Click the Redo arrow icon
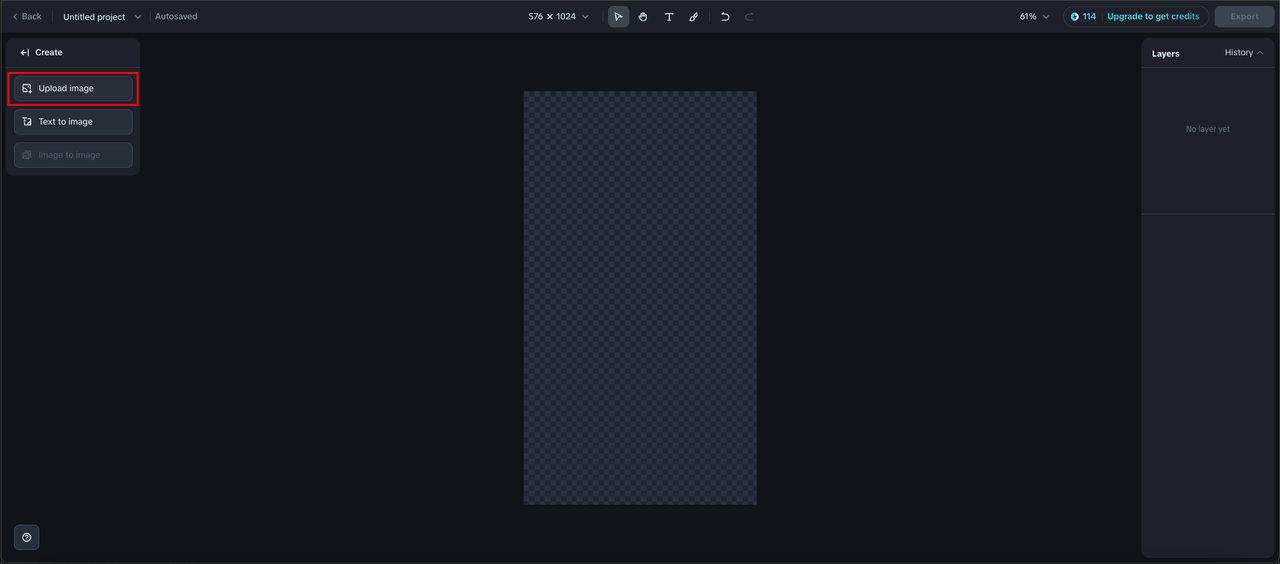 coord(749,17)
